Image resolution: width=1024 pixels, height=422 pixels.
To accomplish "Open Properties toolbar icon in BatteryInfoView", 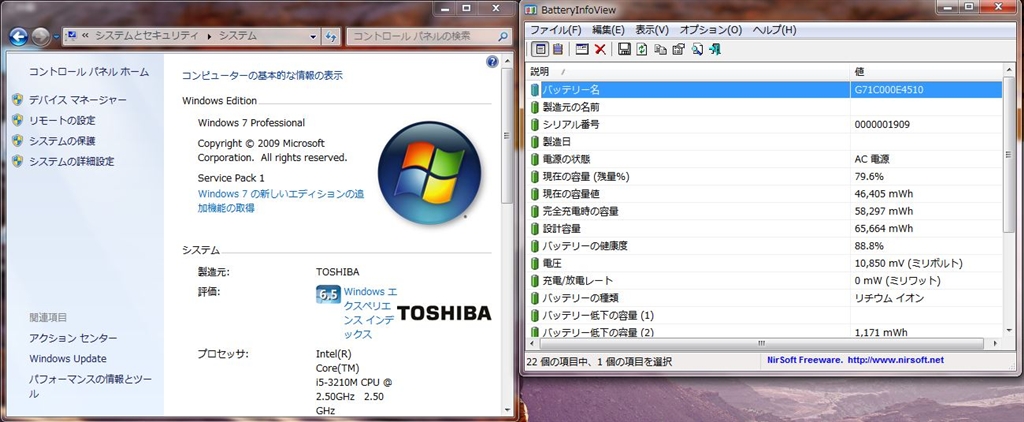I will pos(678,49).
